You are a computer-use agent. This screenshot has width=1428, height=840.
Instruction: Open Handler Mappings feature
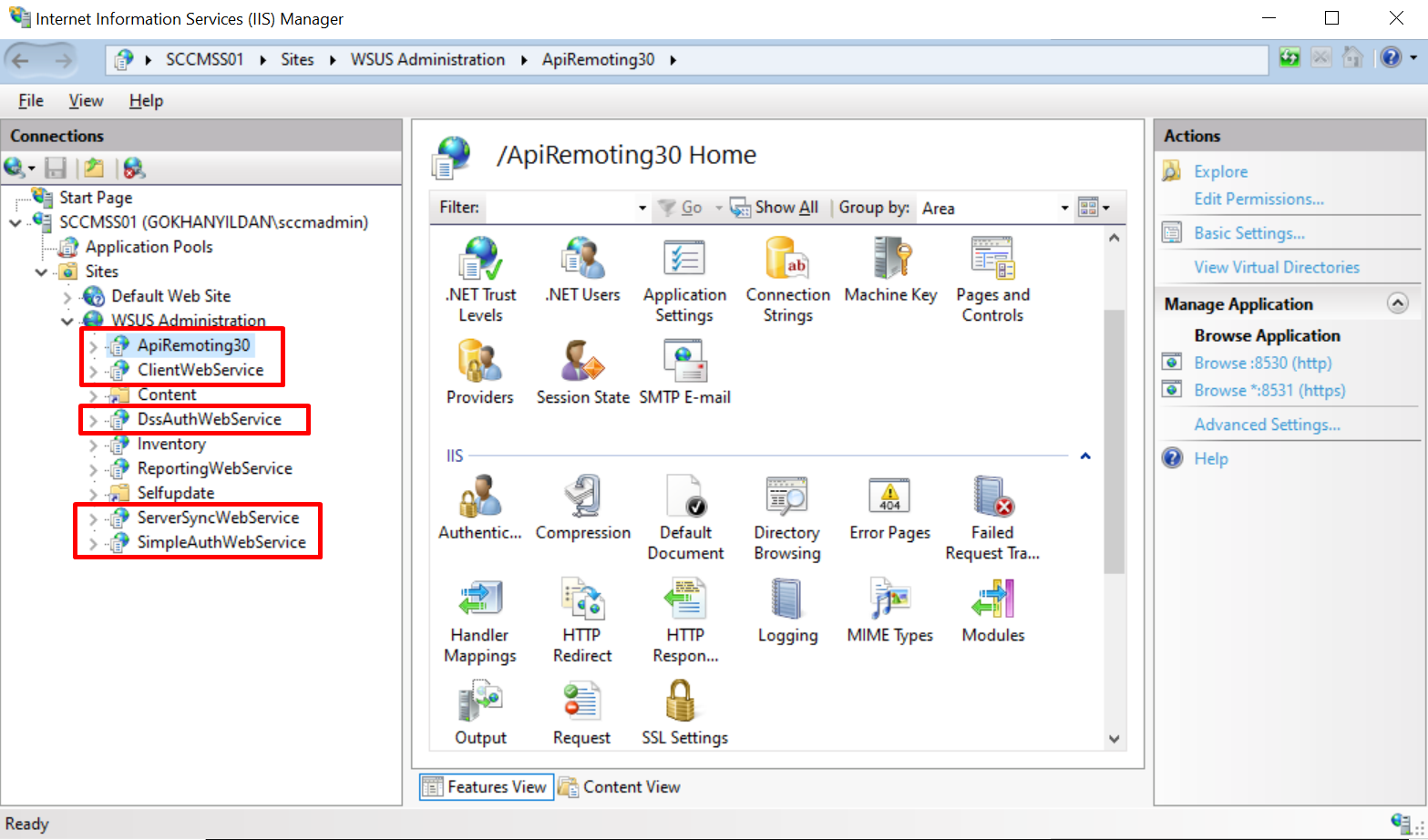pyautogui.click(x=480, y=620)
